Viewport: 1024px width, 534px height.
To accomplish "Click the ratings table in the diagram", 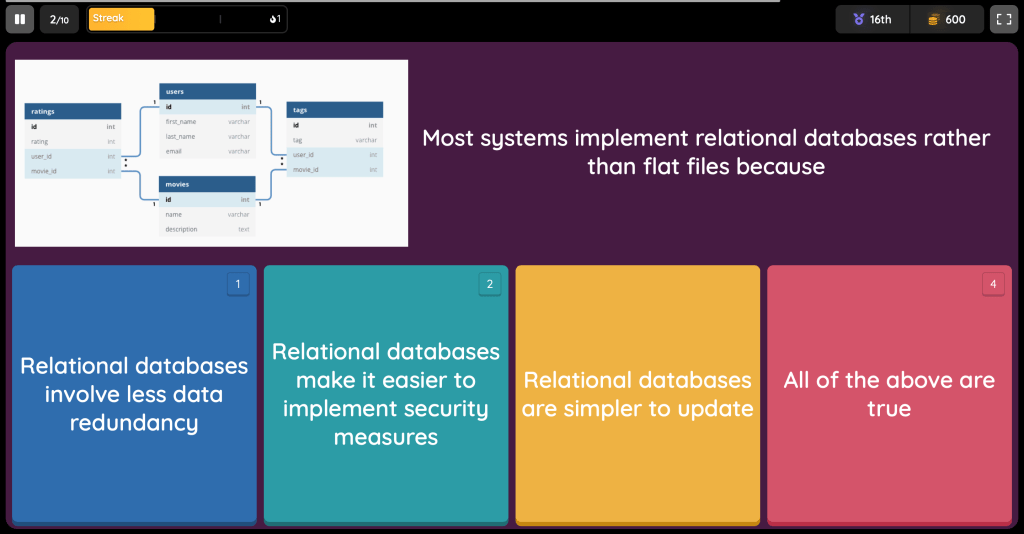I will 73,141.
